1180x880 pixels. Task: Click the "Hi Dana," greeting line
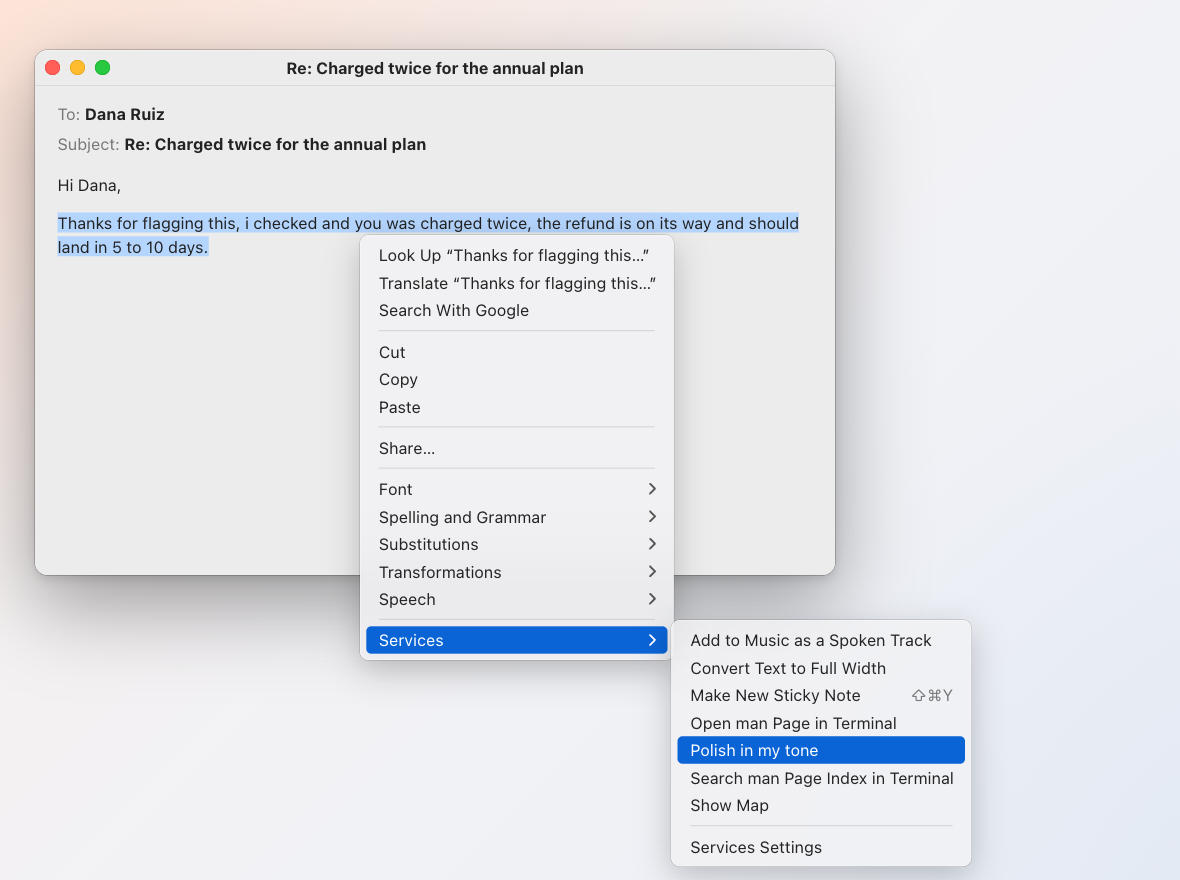pyautogui.click(x=90, y=186)
